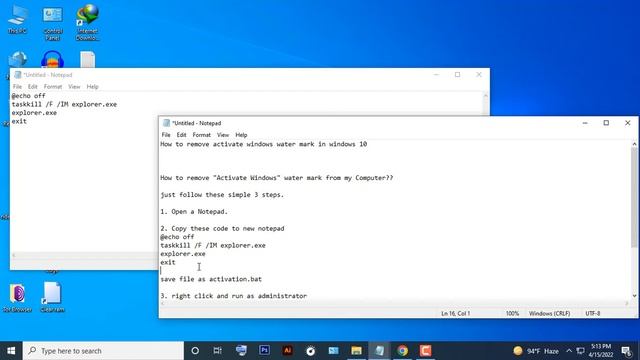Image resolution: width=640 pixels, height=360 pixels.
Task: Open Format menu in back Notepad window
Action: (x=53, y=87)
